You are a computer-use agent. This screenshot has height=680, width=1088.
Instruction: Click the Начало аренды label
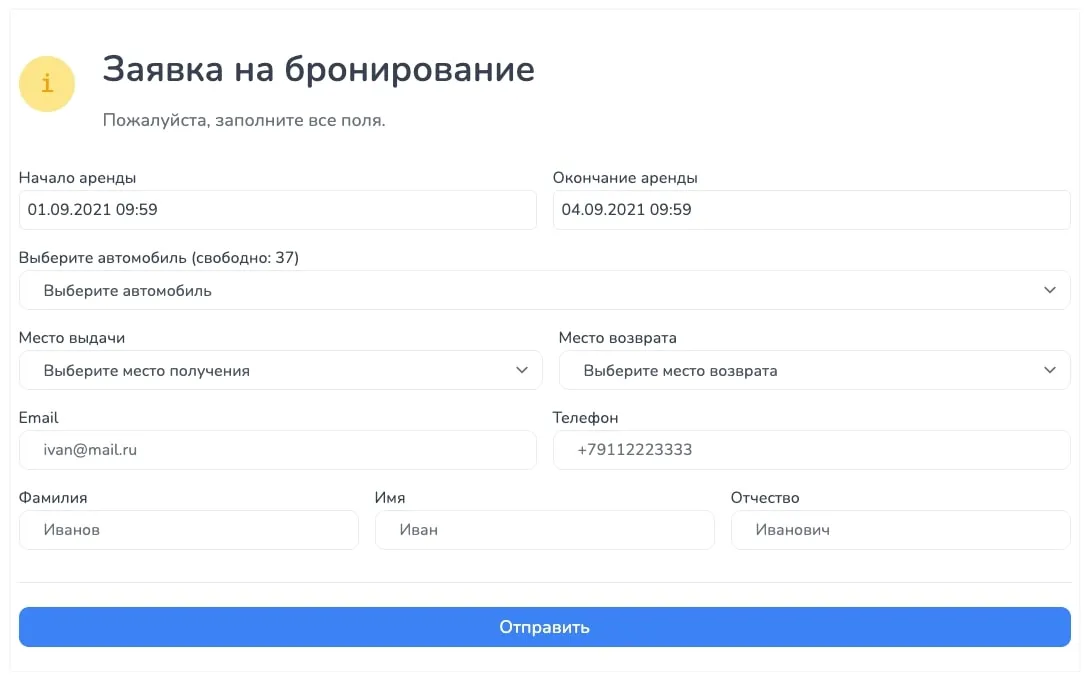click(x=77, y=178)
